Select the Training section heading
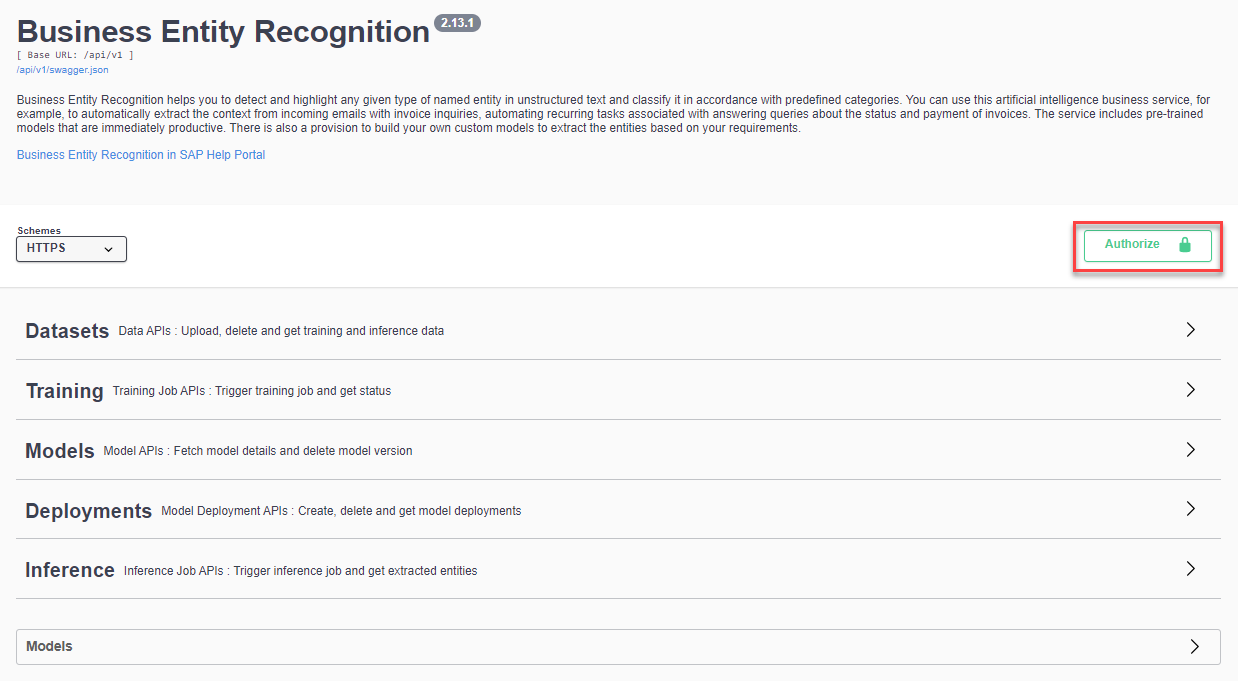Viewport: 1238px width, 681px height. [x=64, y=391]
